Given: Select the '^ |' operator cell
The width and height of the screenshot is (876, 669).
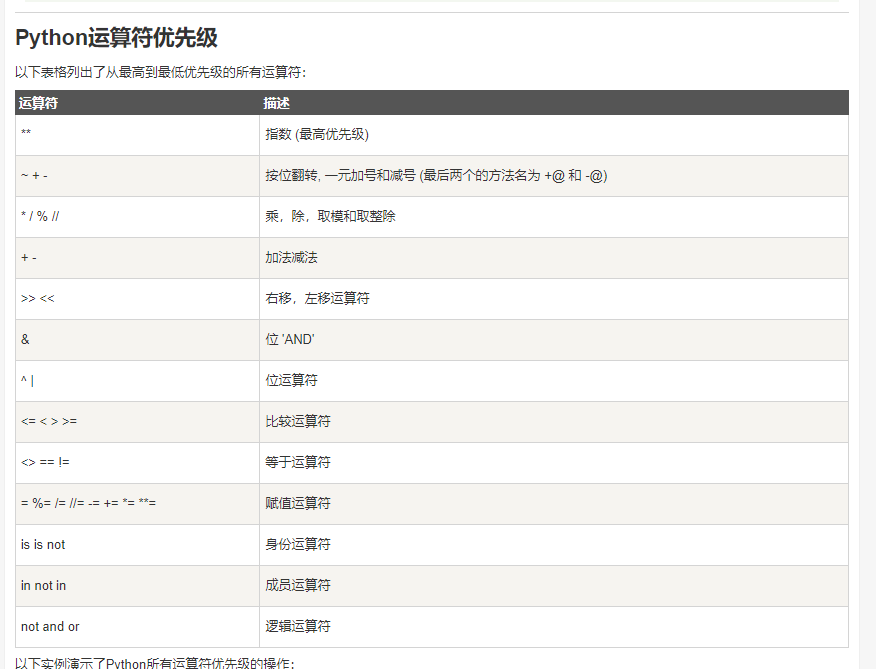Looking at the screenshot, I should point(137,381).
